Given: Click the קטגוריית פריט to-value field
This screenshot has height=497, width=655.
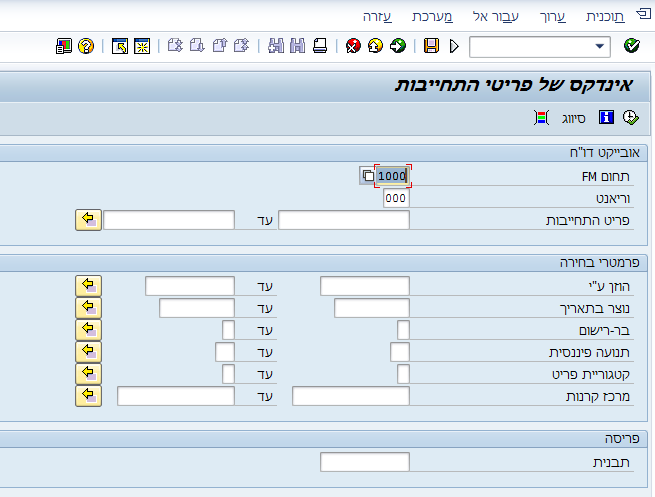Looking at the screenshot, I should tap(228, 374).
